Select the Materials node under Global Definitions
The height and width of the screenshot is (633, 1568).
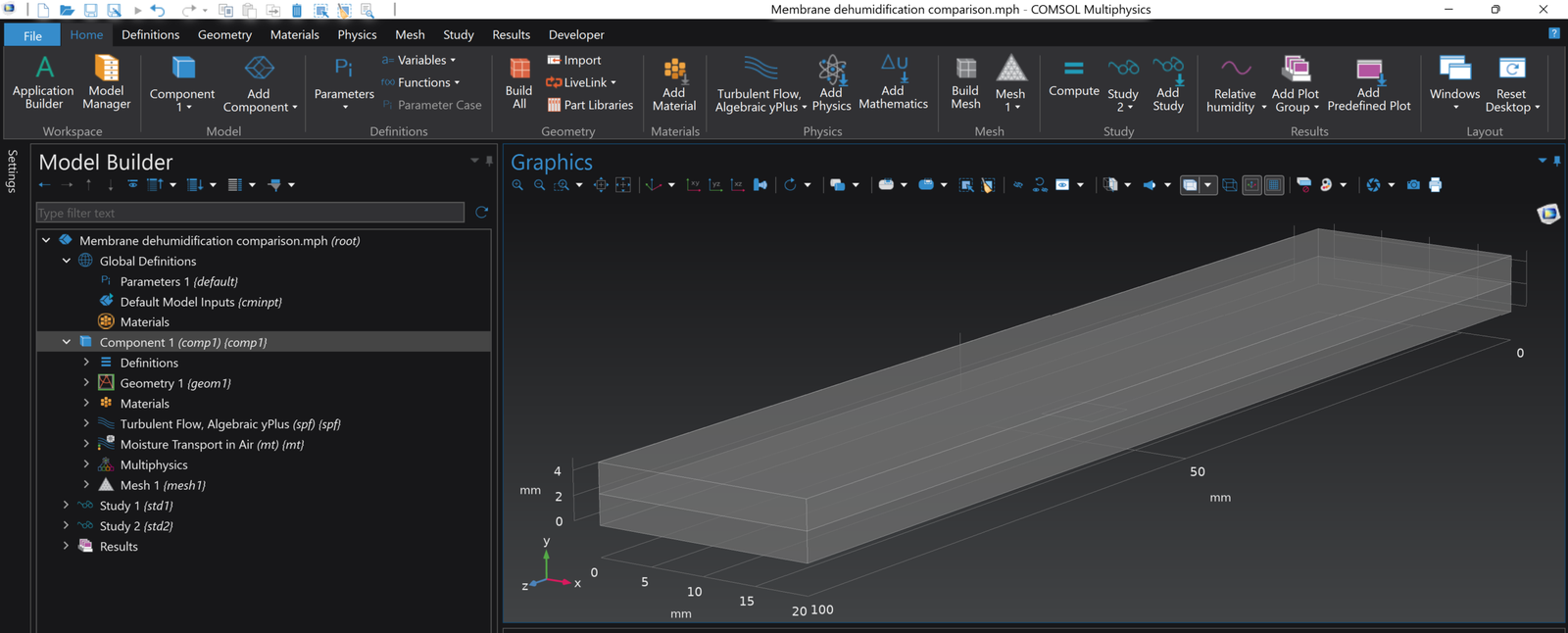(x=144, y=321)
